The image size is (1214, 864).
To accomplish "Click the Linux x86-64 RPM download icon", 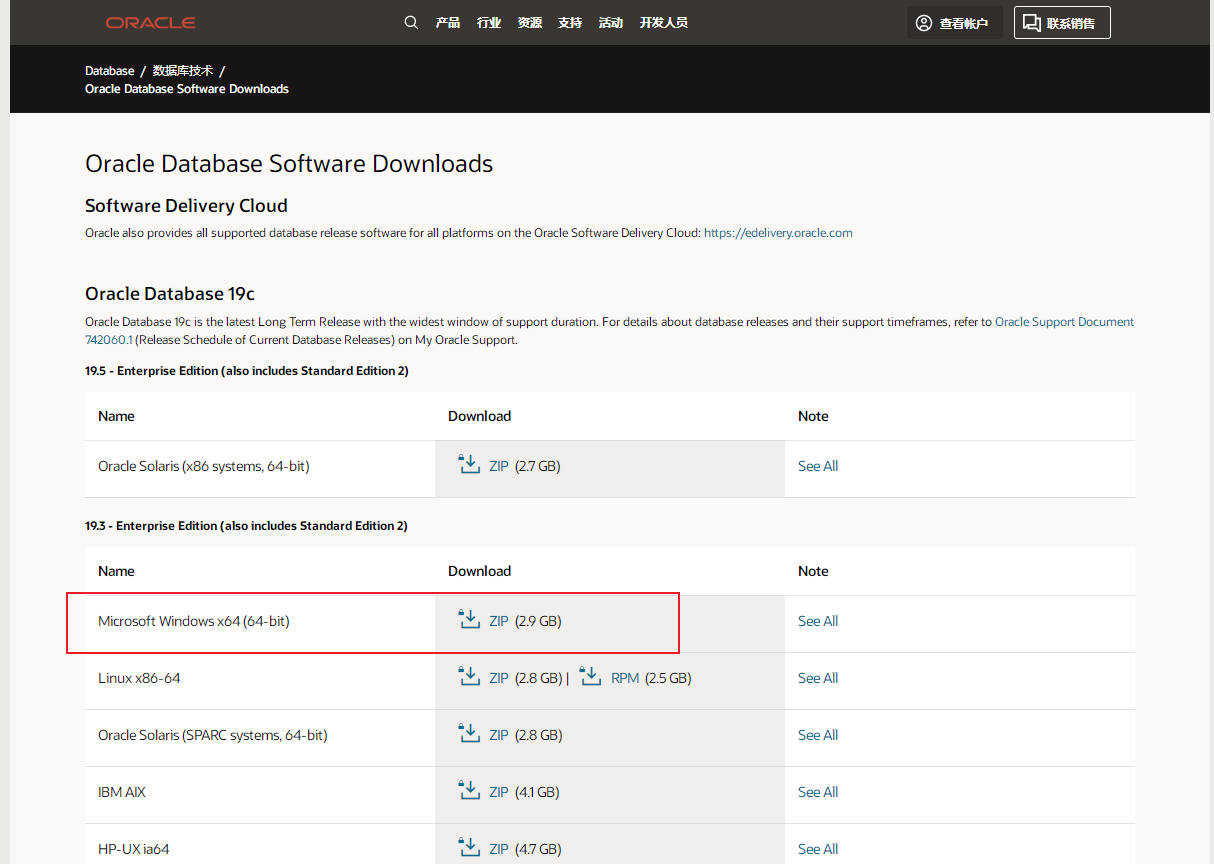I will 591,677.
